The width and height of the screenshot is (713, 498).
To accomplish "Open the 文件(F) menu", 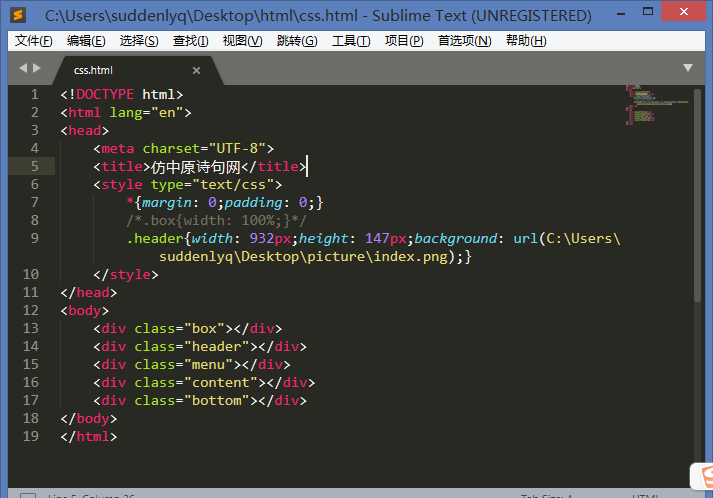I will click(33, 41).
